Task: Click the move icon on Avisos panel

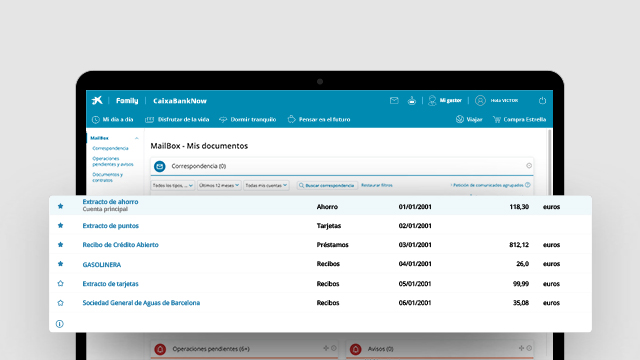Action: pos(521,348)
